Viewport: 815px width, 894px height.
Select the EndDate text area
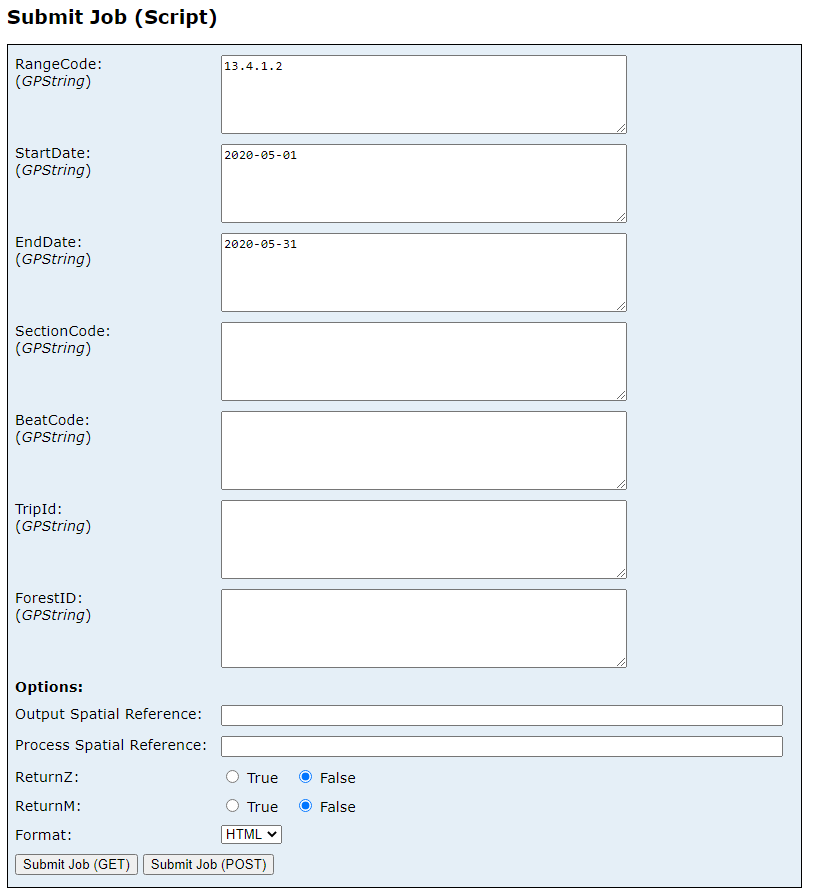[x=422, y=271]
